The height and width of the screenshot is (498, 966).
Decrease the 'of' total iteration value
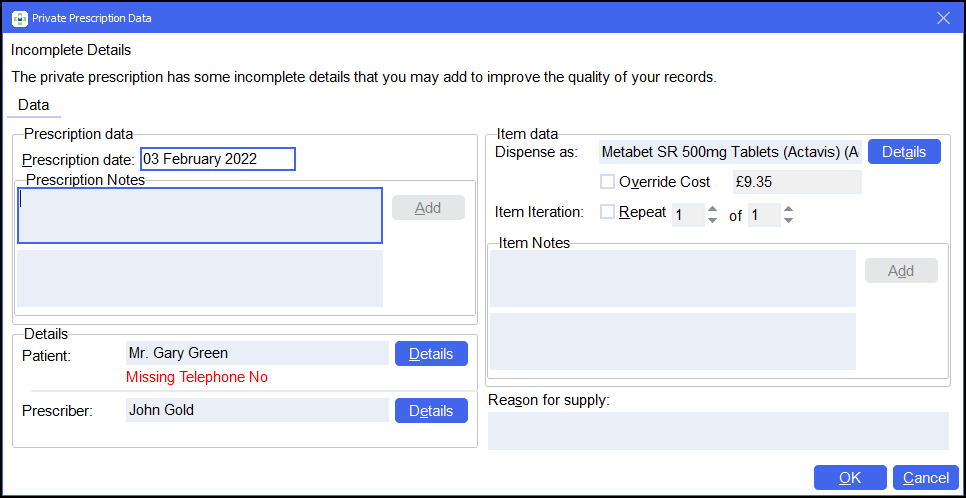click(x=788, y=220)
